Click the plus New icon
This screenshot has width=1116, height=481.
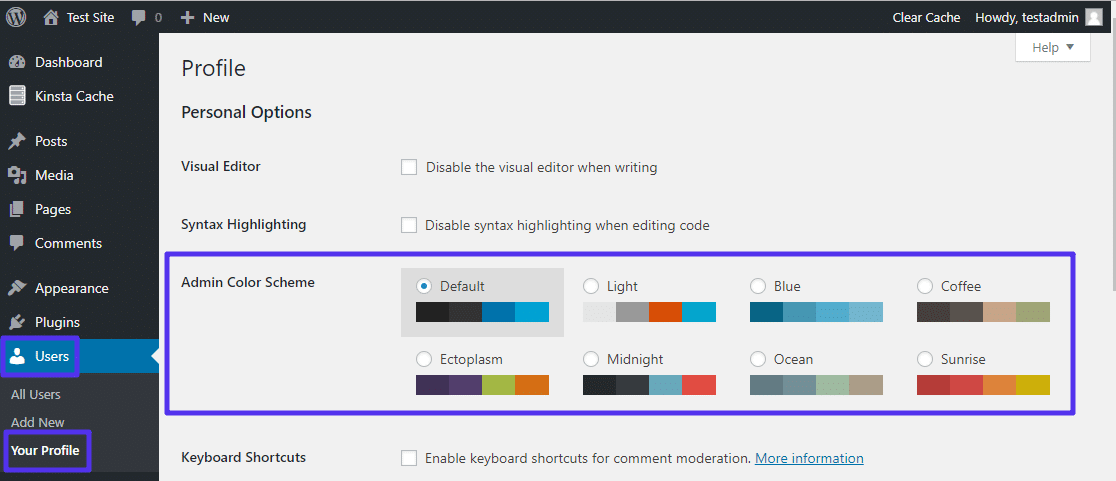coord(188,17)
